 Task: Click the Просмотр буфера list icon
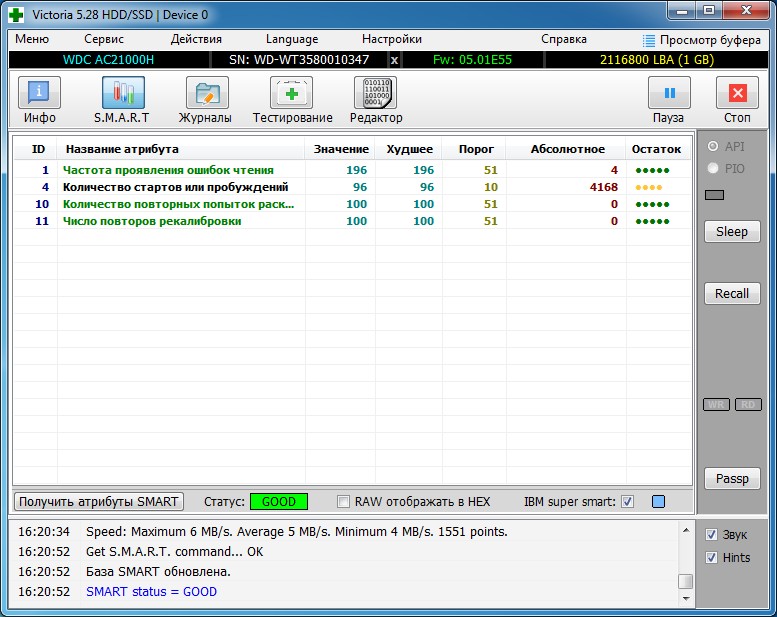tap(648, 40)
